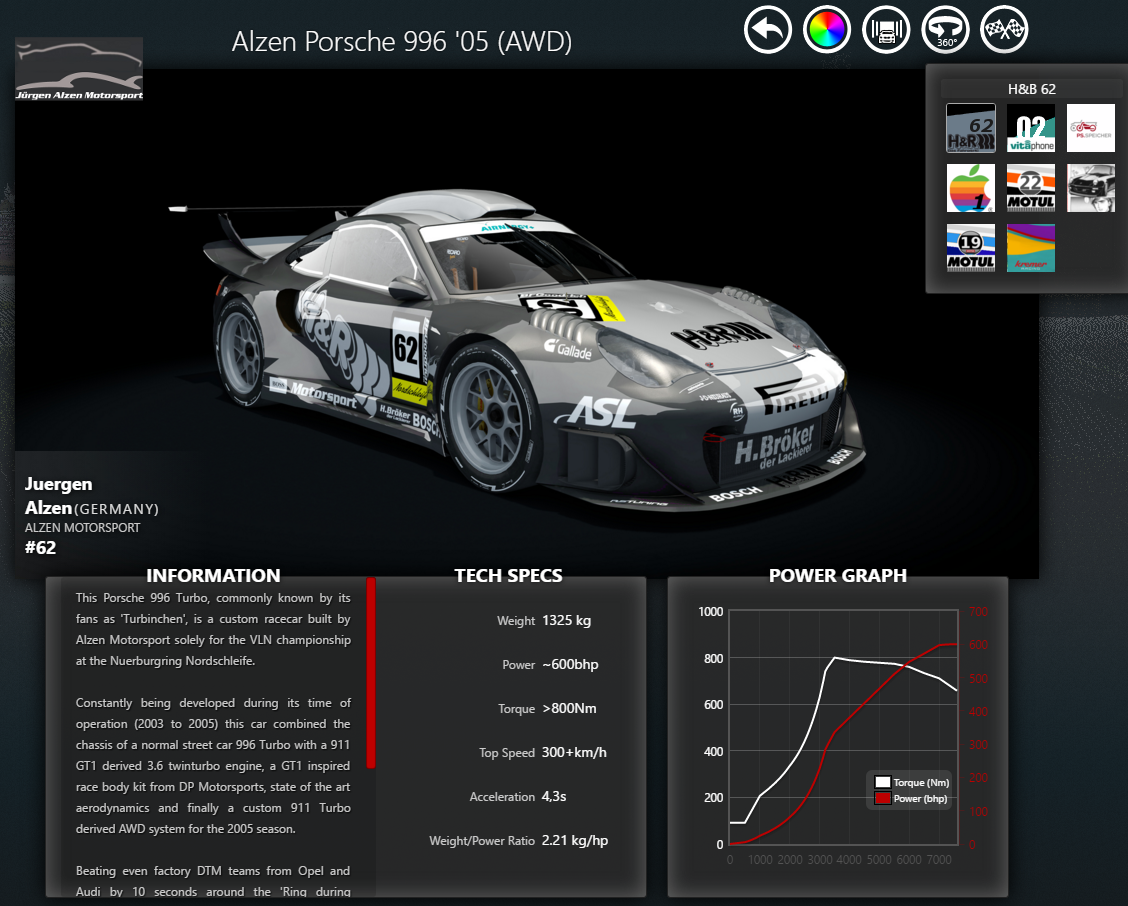1128x906 pixels.
Task: Click the TECH SPECS heading
Action: (x=509, y=576)
